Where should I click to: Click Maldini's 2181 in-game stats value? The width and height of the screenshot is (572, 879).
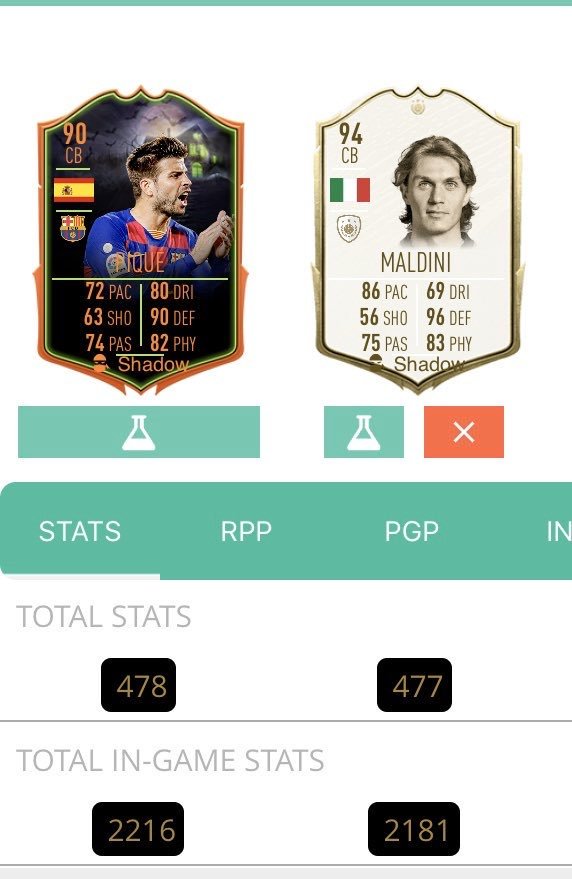click(414, 829)
